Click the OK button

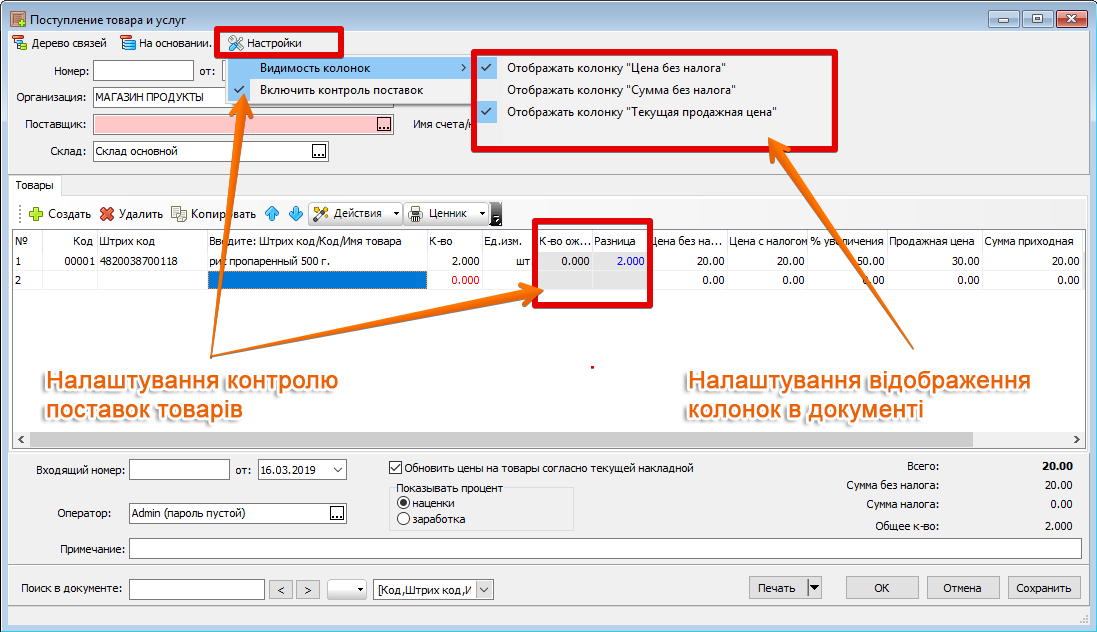pyautogui.click(x=882, y=588)
